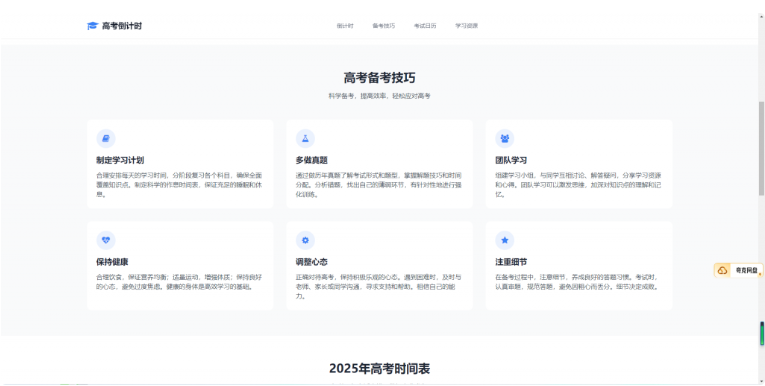Select the 注重细节 card title
The height and width of the screenshot is (386, 765).
[x=511, y=262]
